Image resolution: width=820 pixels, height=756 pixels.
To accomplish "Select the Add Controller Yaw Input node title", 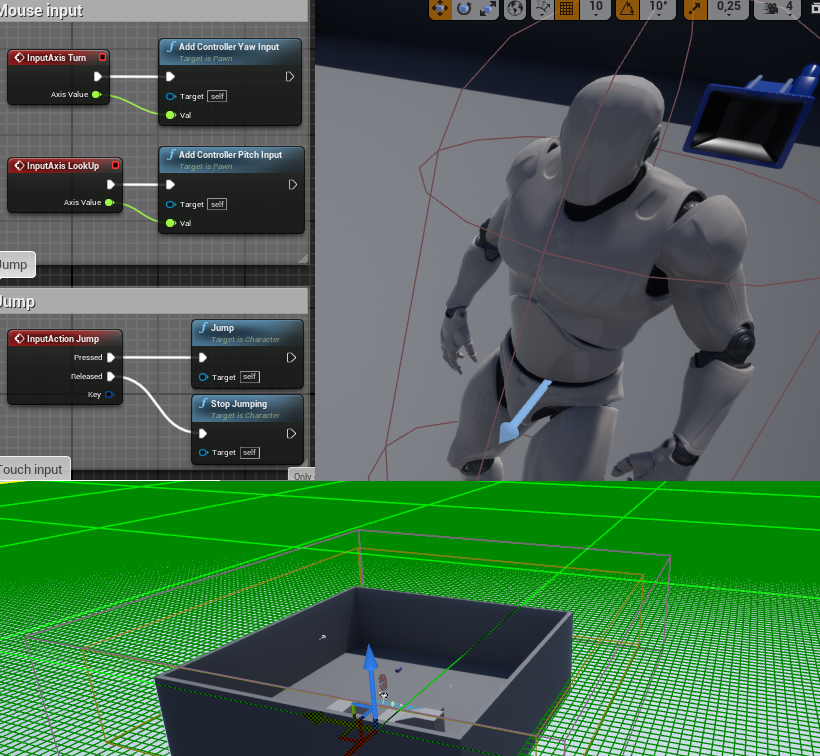I will 229,47.
